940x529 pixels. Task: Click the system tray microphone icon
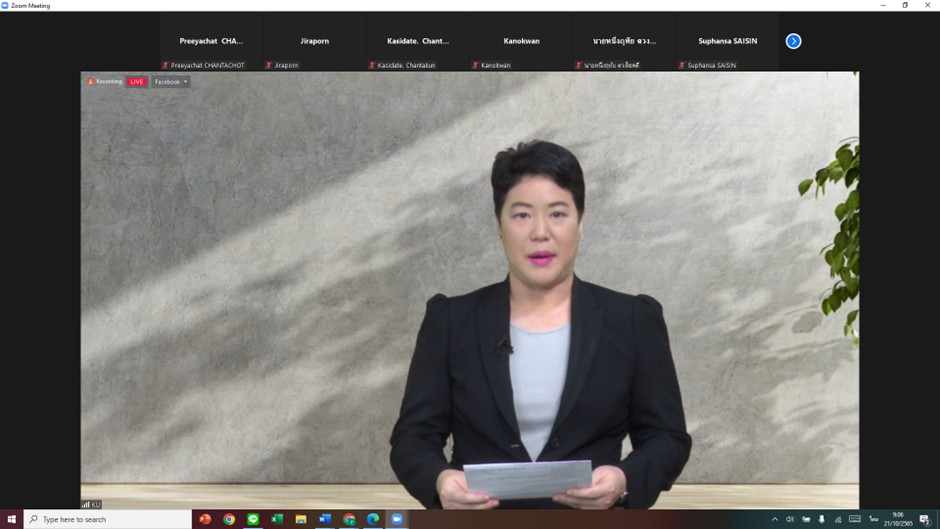pos(821,519)
